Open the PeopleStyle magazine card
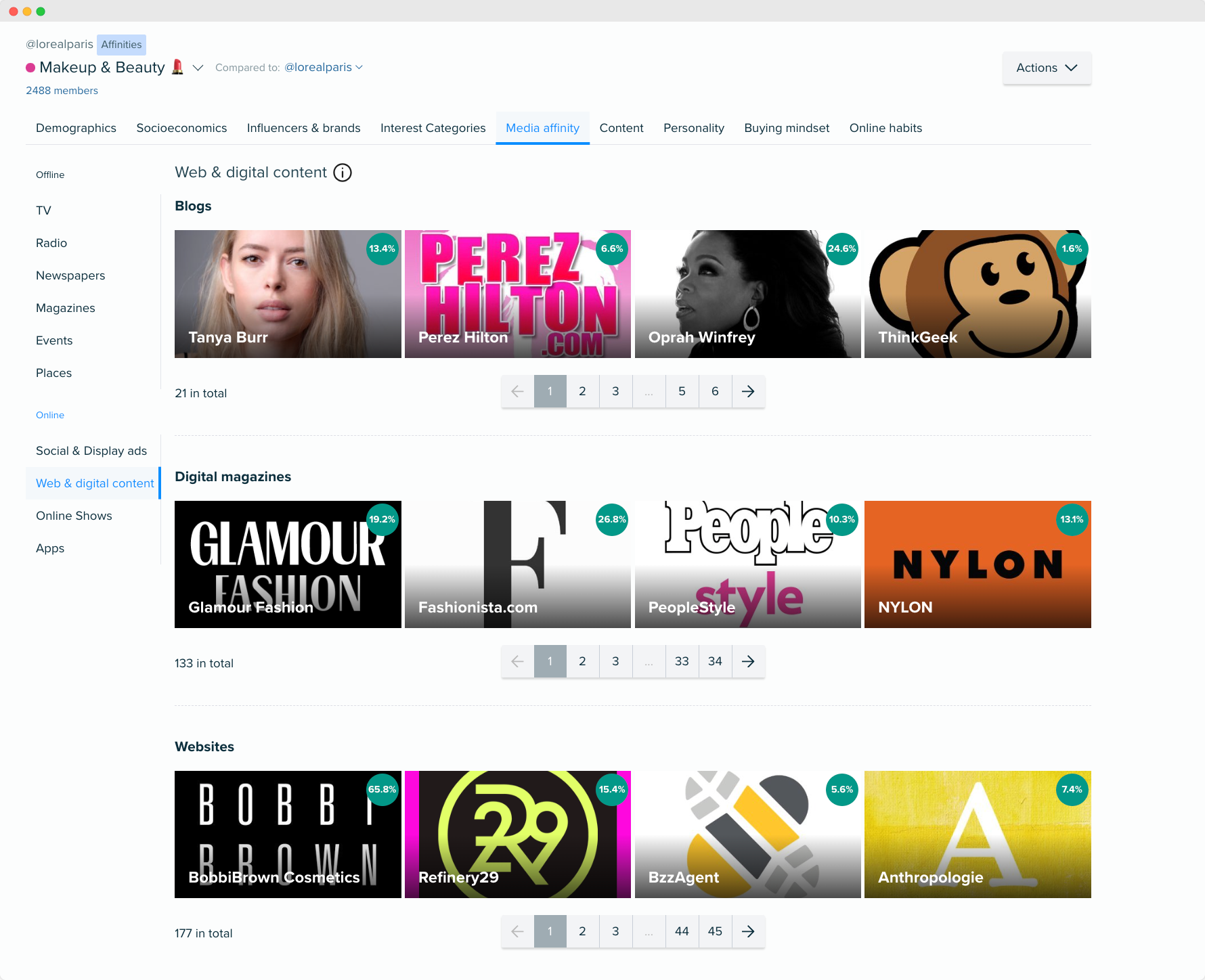 click(748, 564)
